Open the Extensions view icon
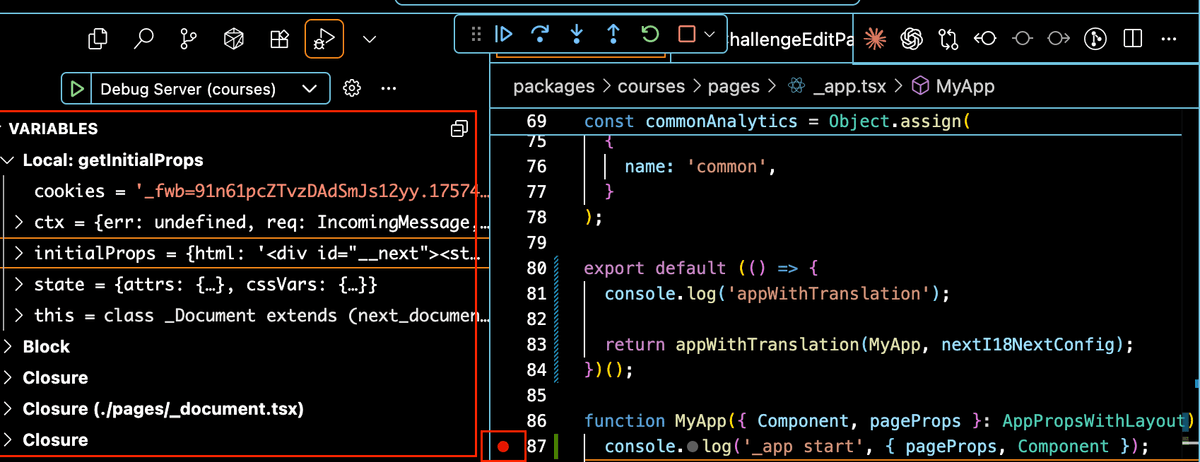1200x462 pixels. (x=280, y=39)
